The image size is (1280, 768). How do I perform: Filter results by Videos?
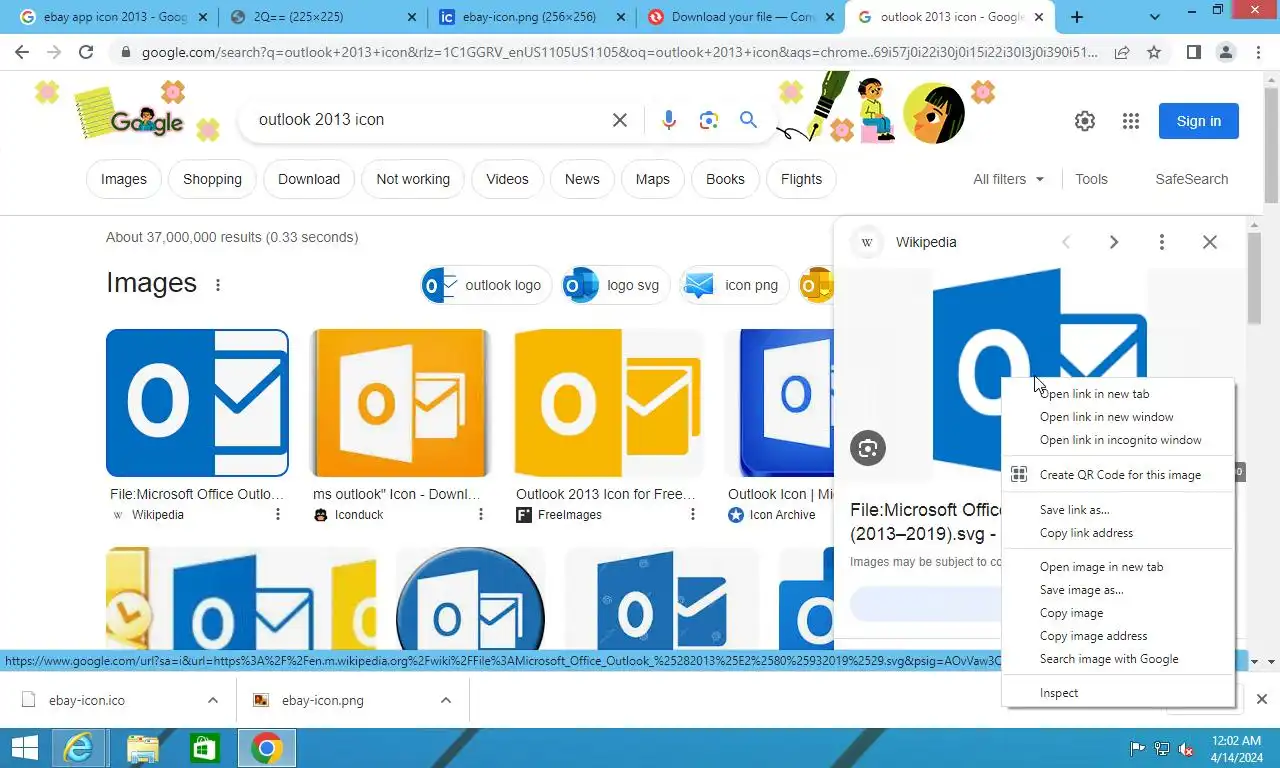pos(507,179)
